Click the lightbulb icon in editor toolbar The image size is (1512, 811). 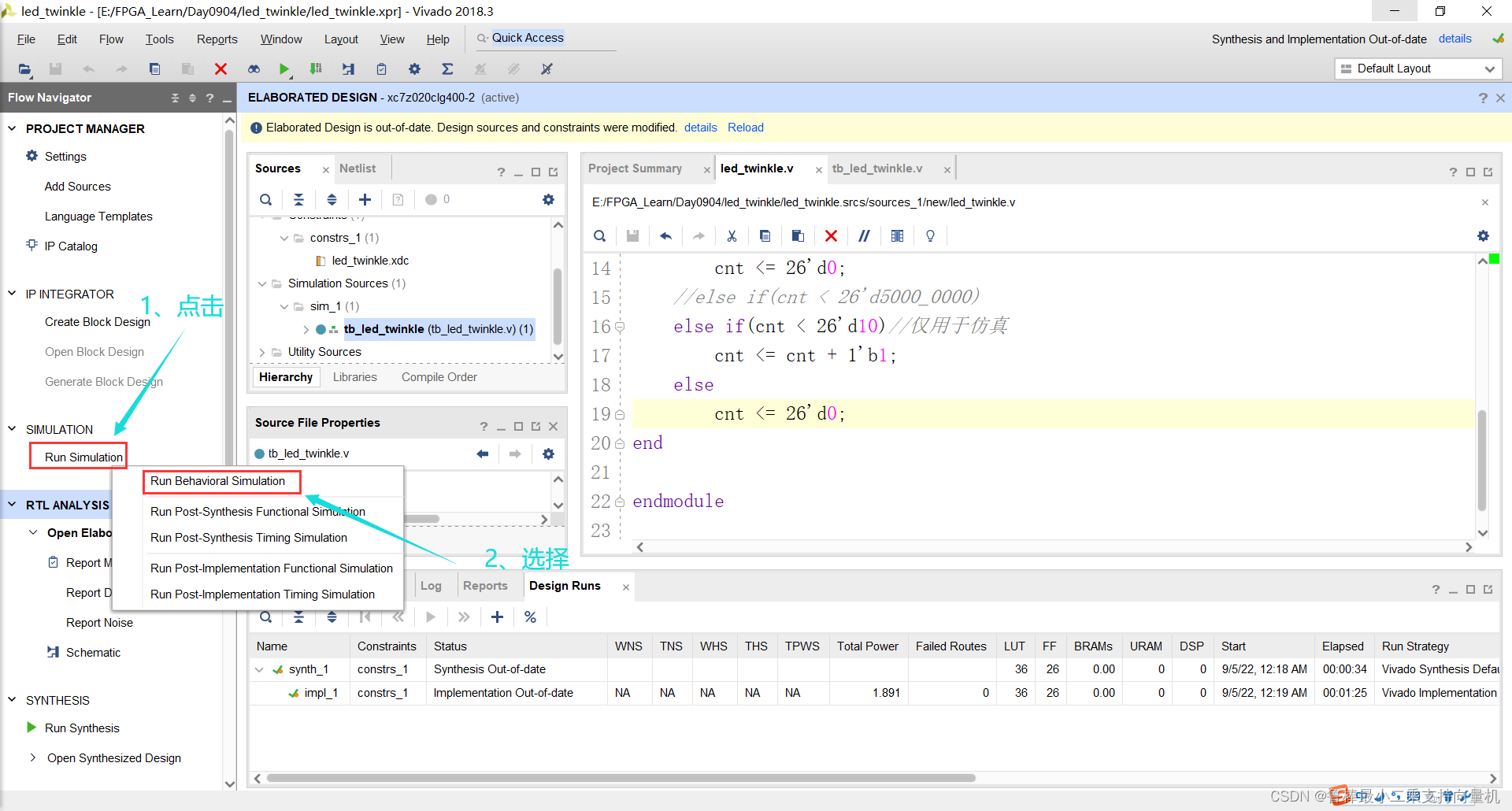[x=930, y=236]
